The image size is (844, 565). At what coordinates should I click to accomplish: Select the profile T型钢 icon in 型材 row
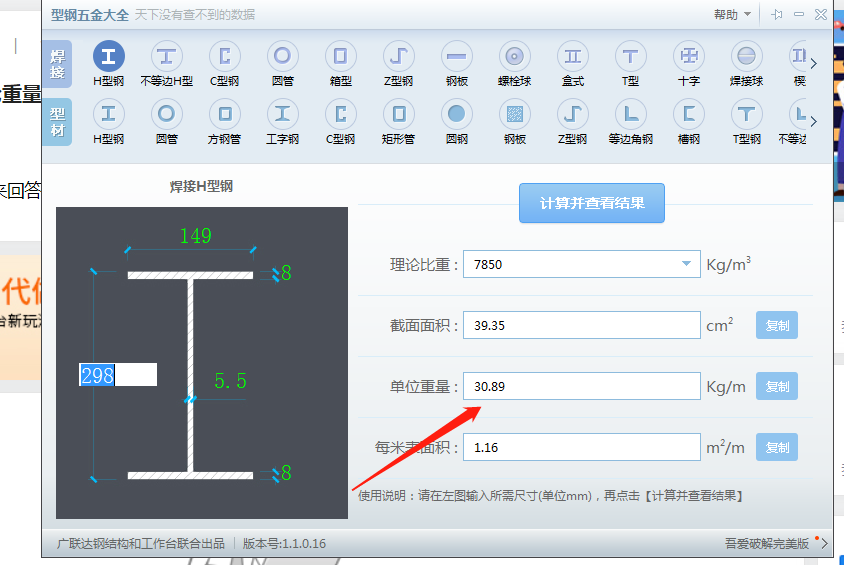[747, 114]
